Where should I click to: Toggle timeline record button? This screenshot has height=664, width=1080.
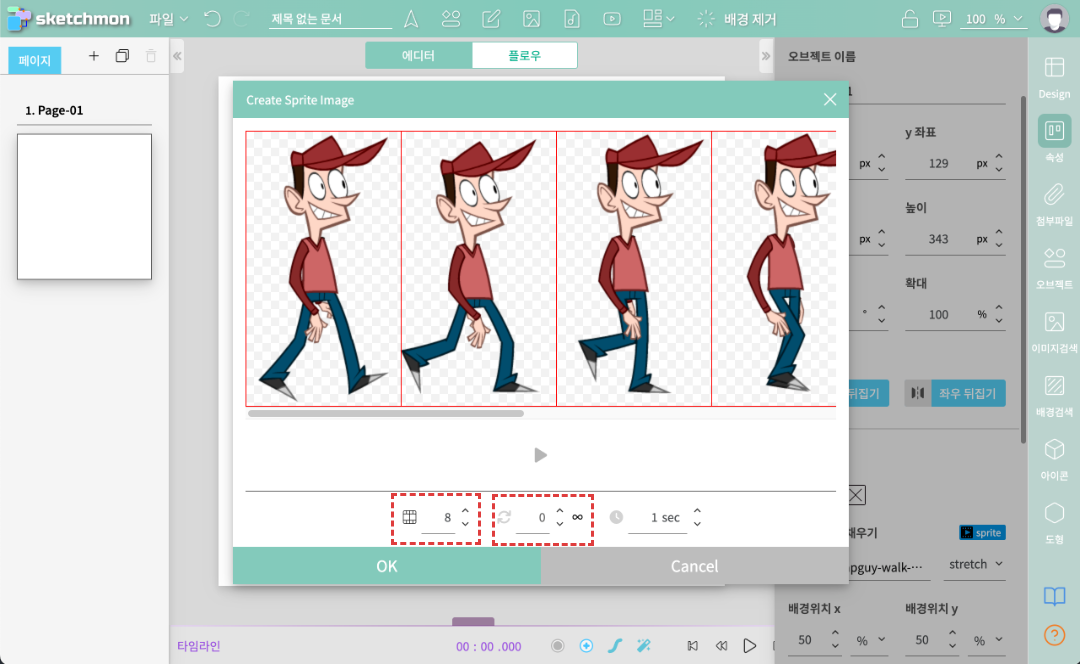point(557,645)
